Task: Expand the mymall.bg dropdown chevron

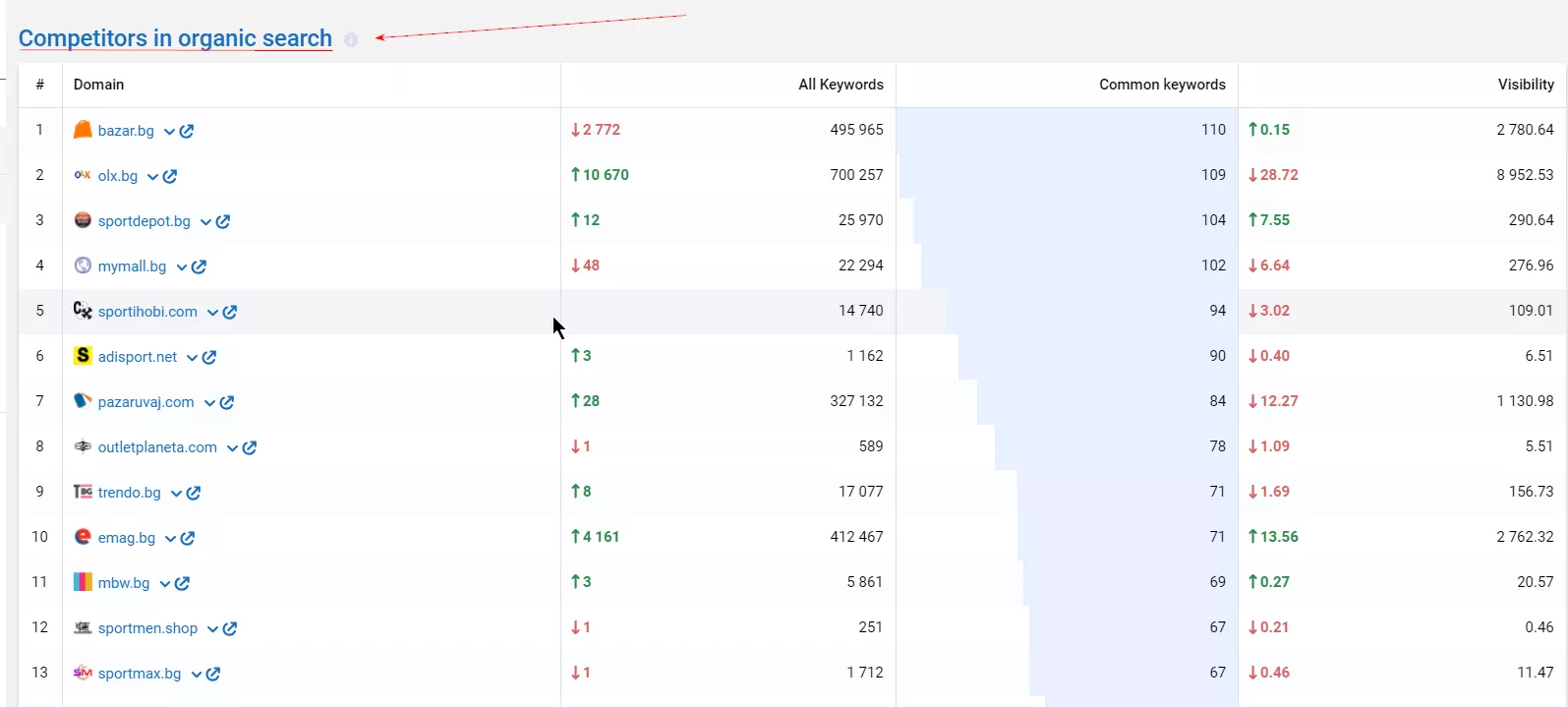Action: 182,267
